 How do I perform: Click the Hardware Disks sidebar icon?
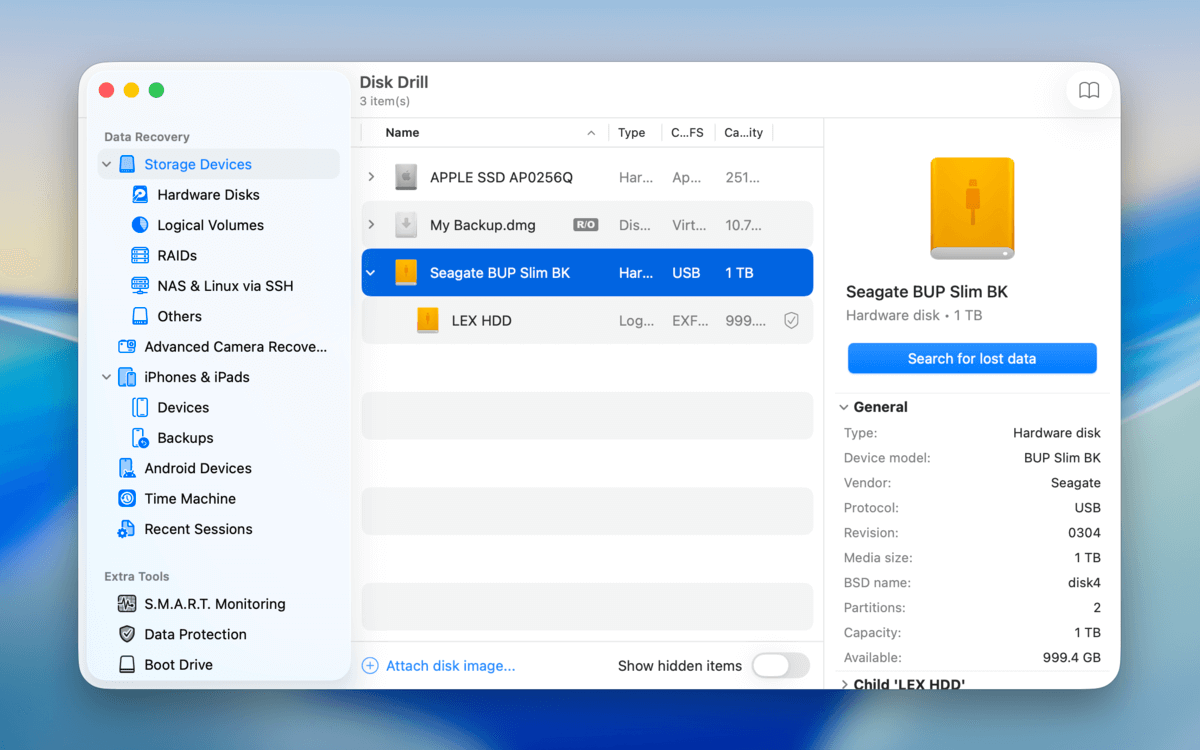[140, 195]
